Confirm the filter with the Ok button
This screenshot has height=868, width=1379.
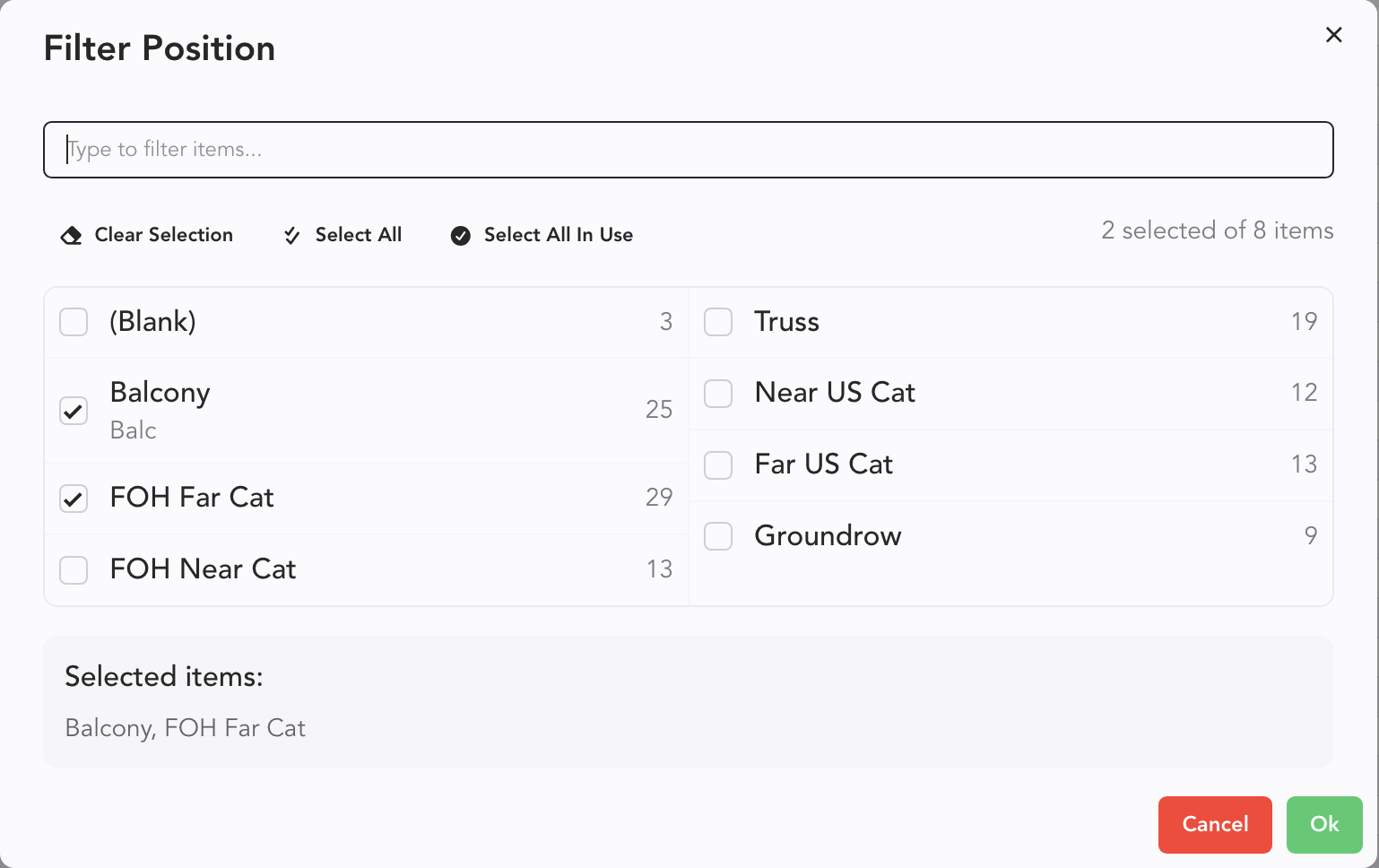(x=1323, y=824)
